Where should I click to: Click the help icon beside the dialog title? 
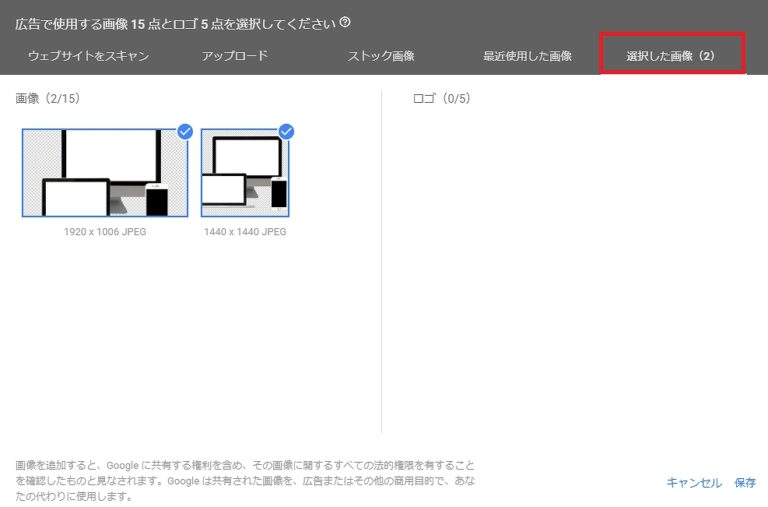345,22
